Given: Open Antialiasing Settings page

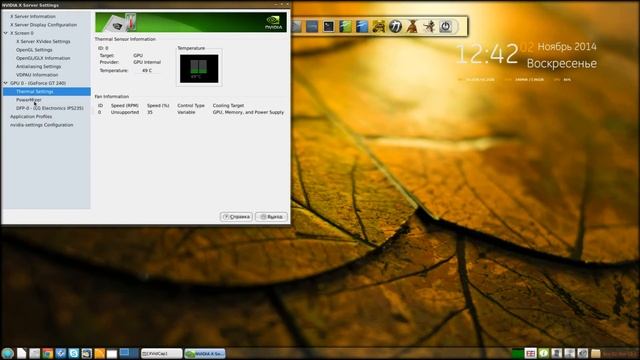Looking at the screenshot, I should pos(38,66).
